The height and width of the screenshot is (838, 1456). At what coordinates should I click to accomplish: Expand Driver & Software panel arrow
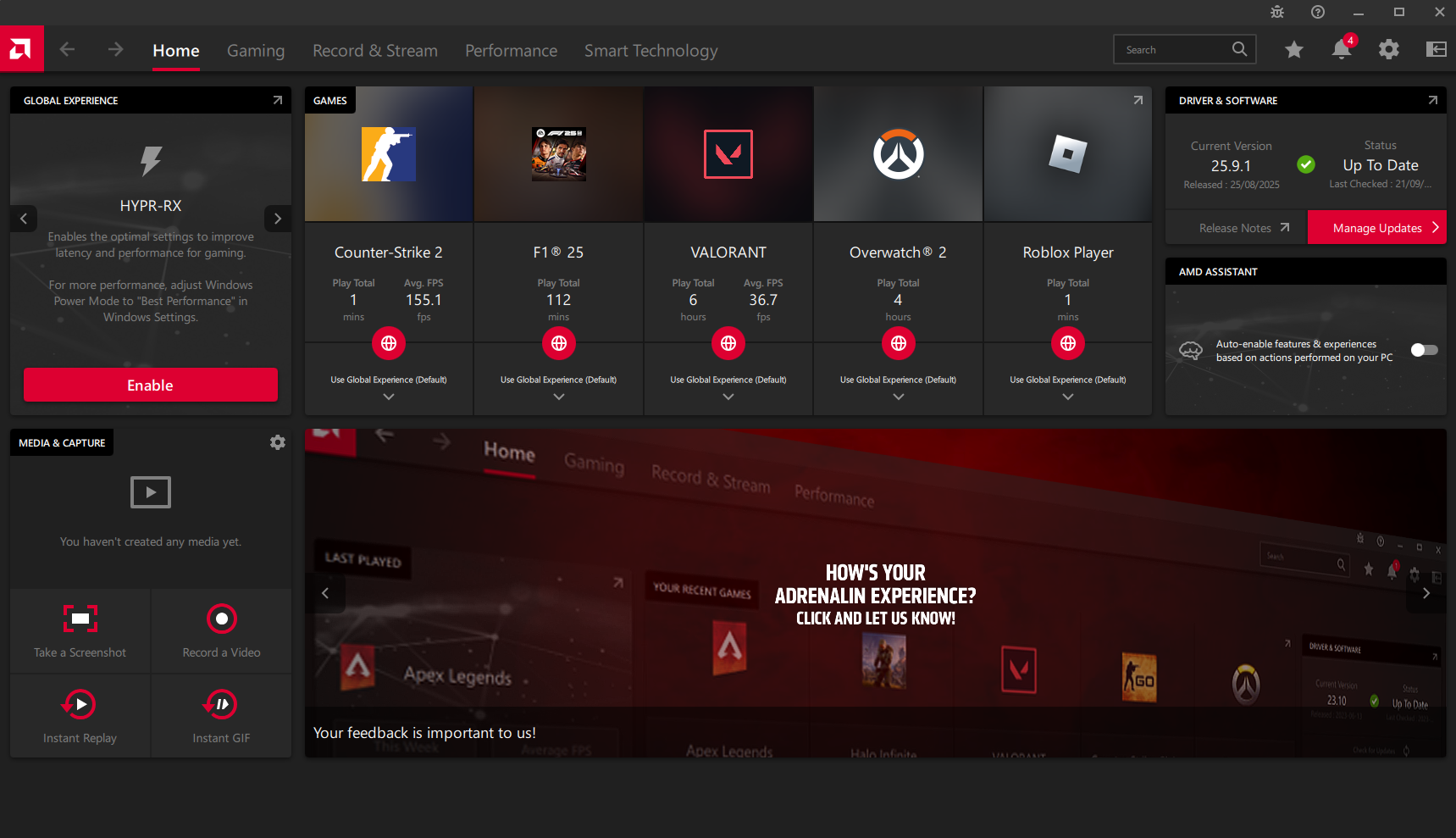click(1432, 100)
